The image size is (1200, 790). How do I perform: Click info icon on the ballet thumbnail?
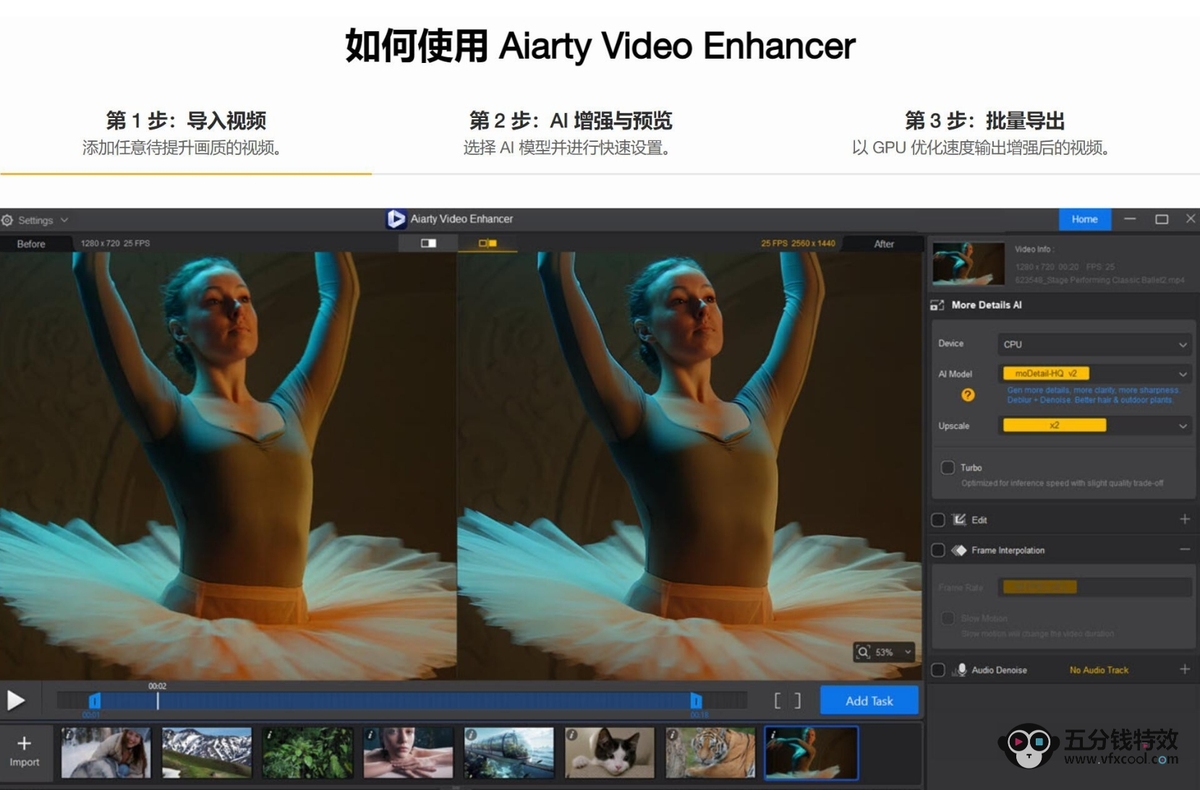(773, 735)
